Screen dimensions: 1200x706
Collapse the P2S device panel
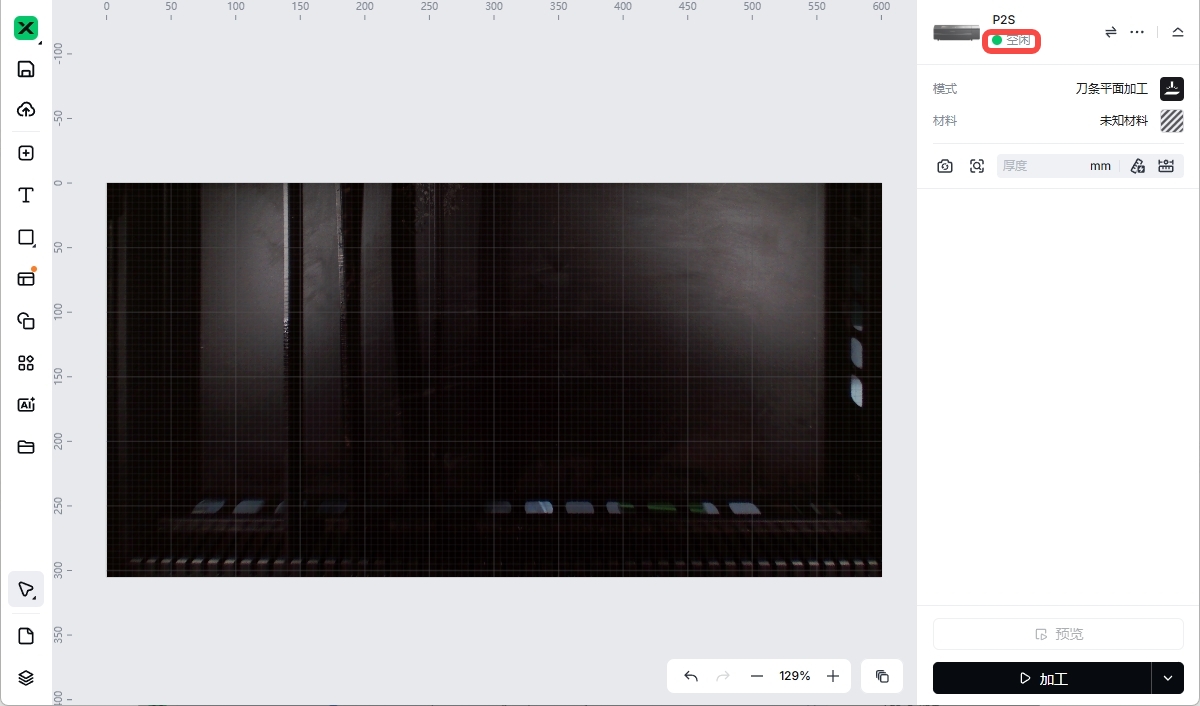click(x=1178, y=32)
